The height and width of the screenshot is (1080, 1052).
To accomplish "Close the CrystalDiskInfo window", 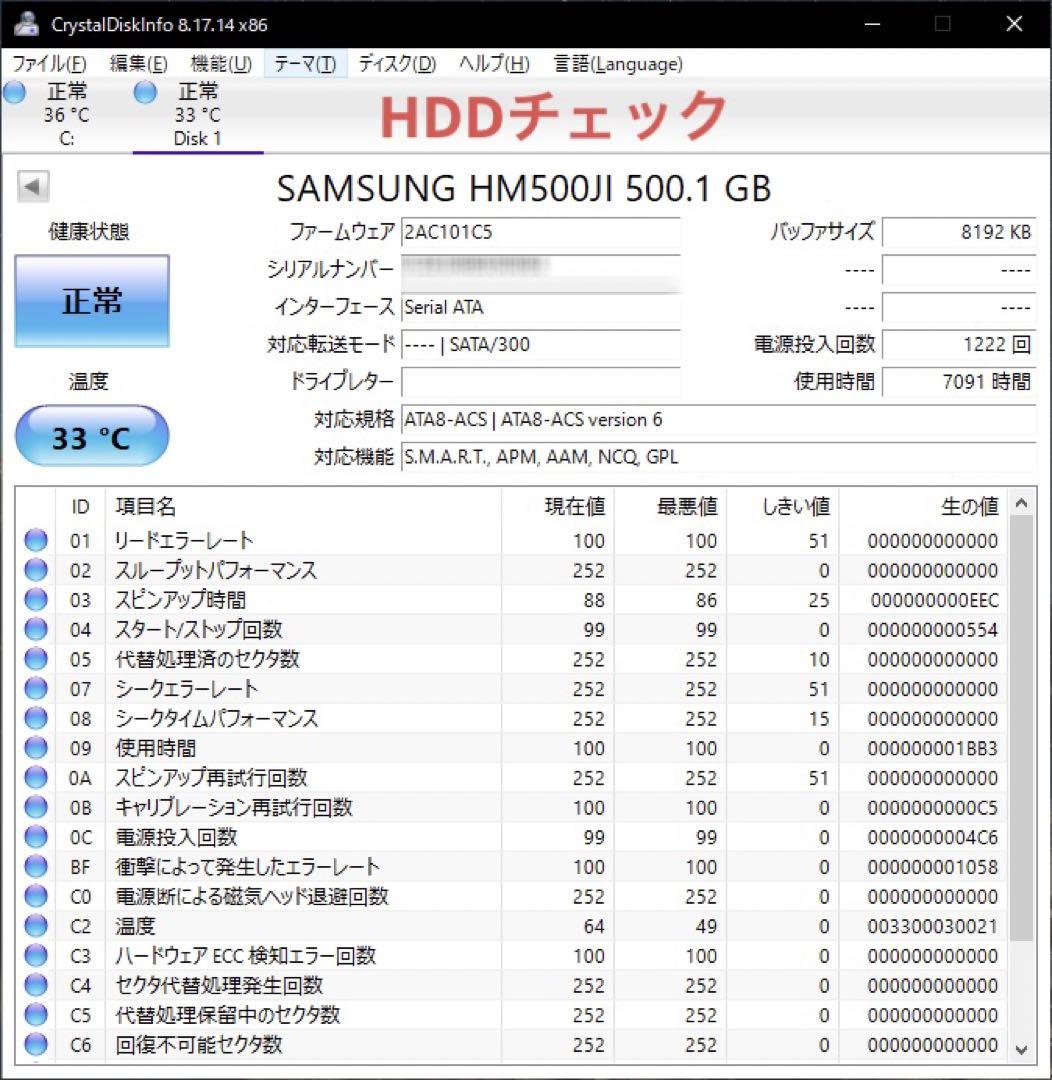I will [1014, 24].
